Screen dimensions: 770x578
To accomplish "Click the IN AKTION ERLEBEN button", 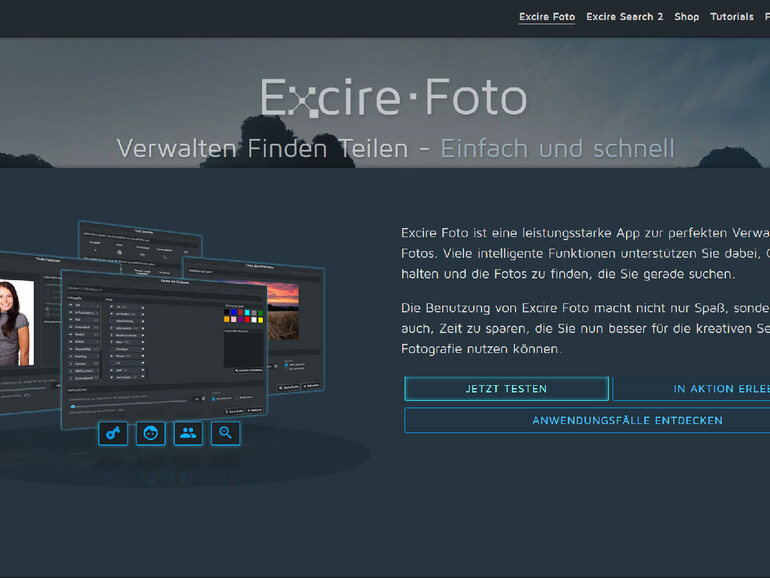I will click(691, 389).
